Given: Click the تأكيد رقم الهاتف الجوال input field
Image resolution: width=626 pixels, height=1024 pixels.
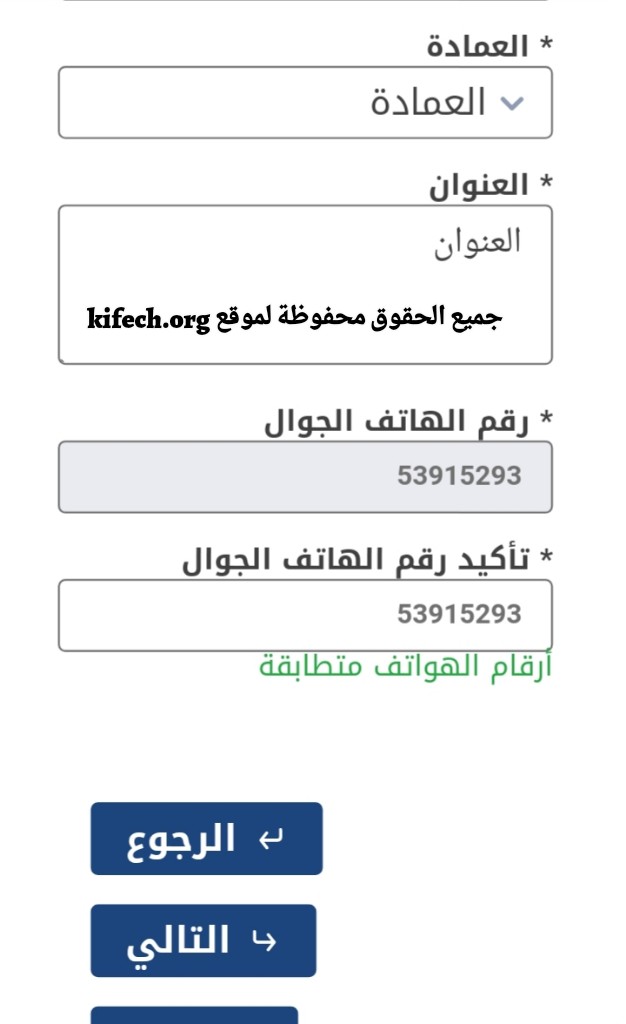Looking at the screenshot, I should tap(305, 615).
